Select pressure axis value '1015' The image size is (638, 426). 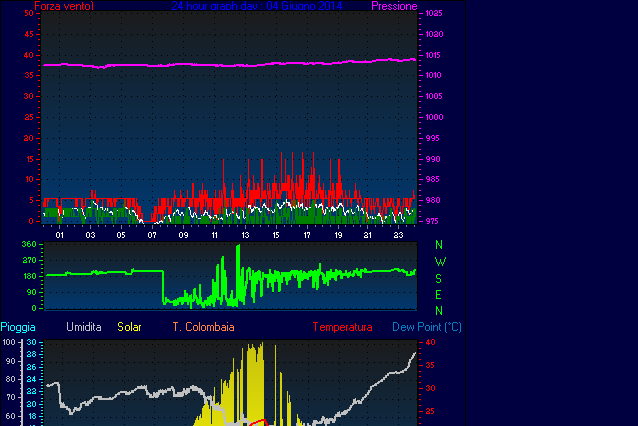click(433, 55)
